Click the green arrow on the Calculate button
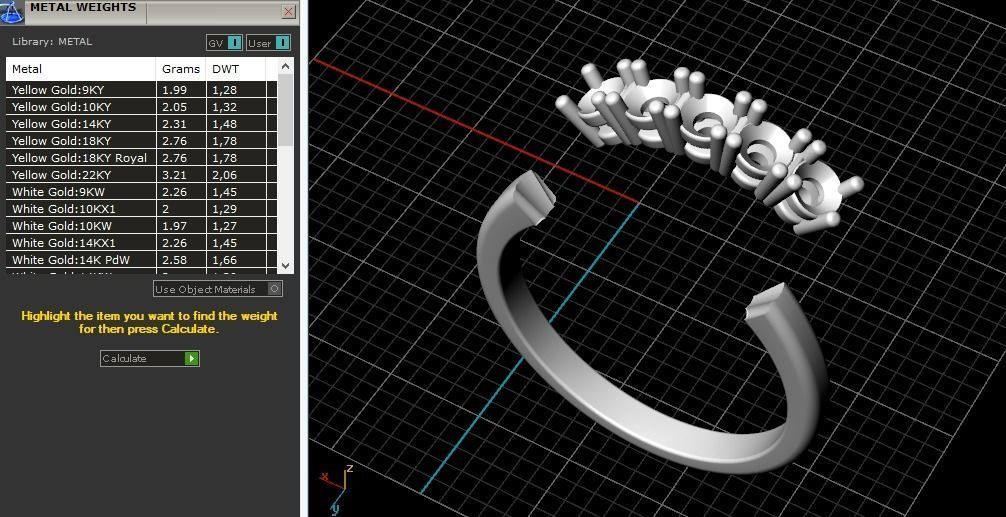 point(191,358)
